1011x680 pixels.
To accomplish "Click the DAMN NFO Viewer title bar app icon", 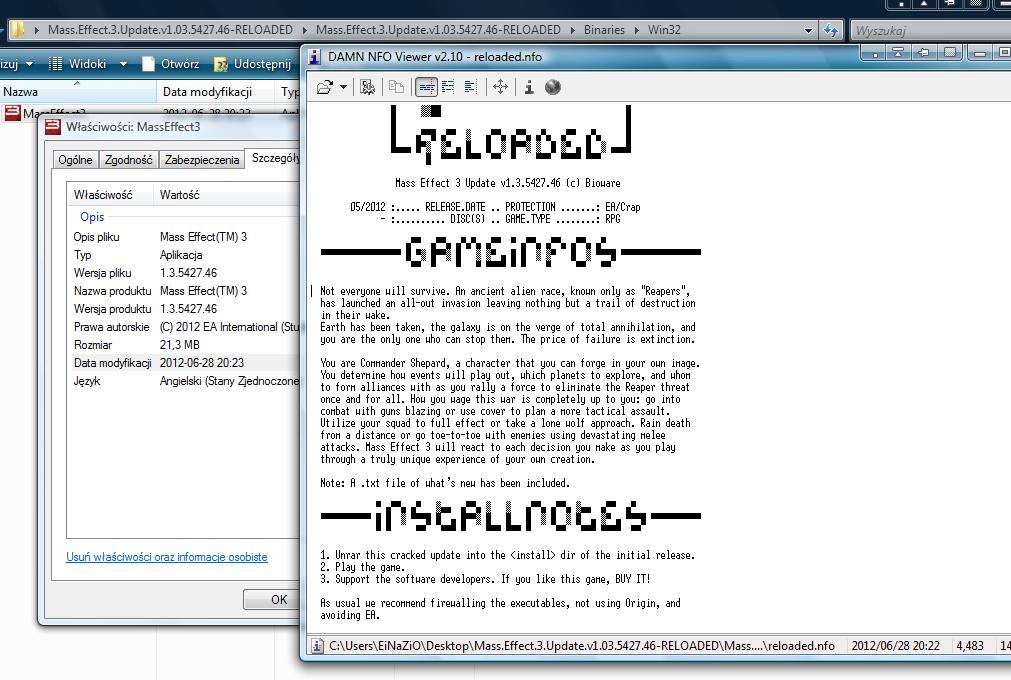I will click(x=314, y=57).
